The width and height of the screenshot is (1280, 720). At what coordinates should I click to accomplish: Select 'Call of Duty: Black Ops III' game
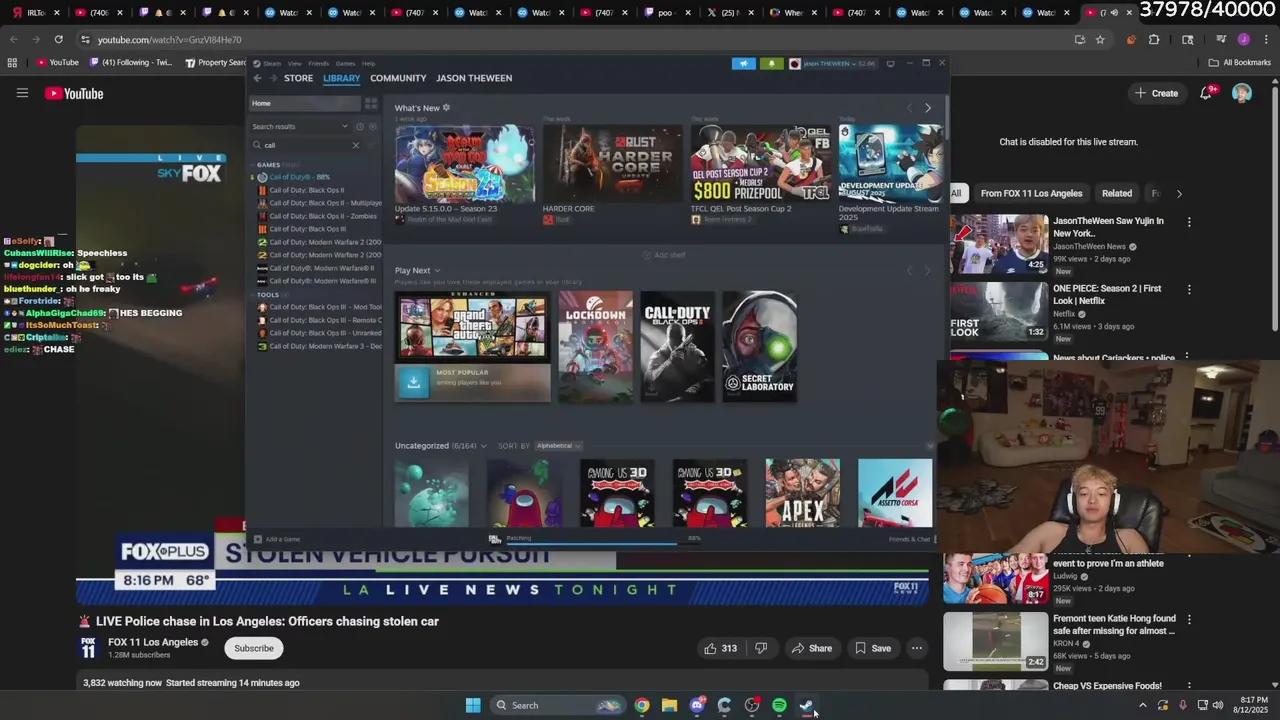coord(306,229)
